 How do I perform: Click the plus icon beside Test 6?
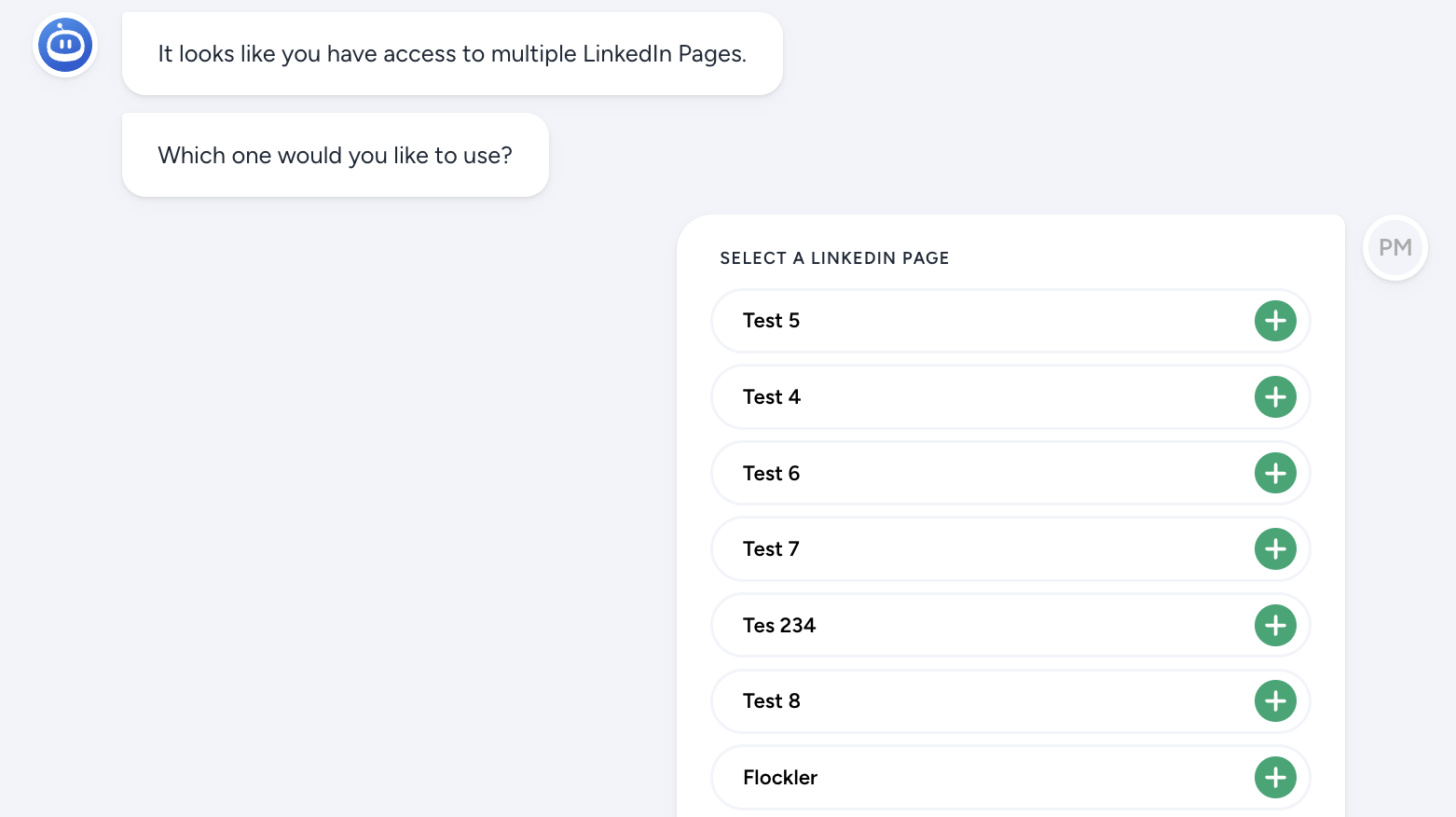pos(1275,473)
